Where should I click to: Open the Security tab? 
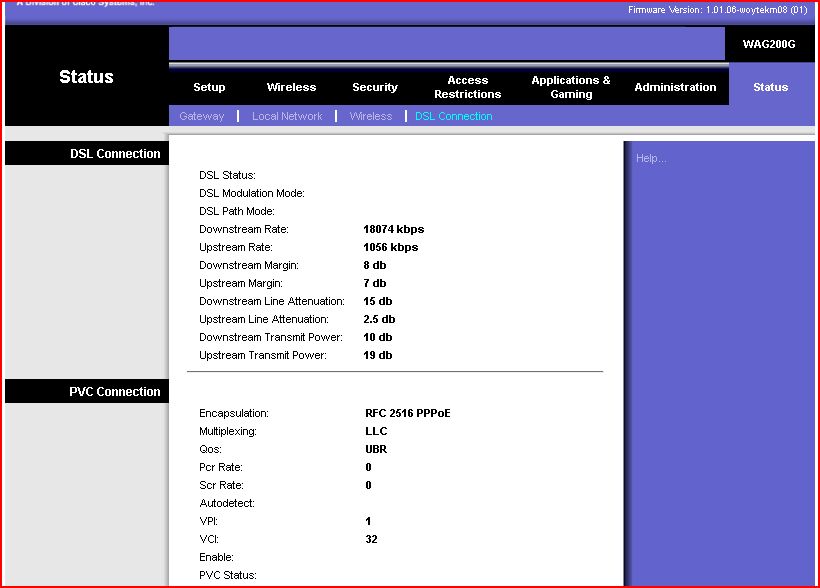(375, 87)
